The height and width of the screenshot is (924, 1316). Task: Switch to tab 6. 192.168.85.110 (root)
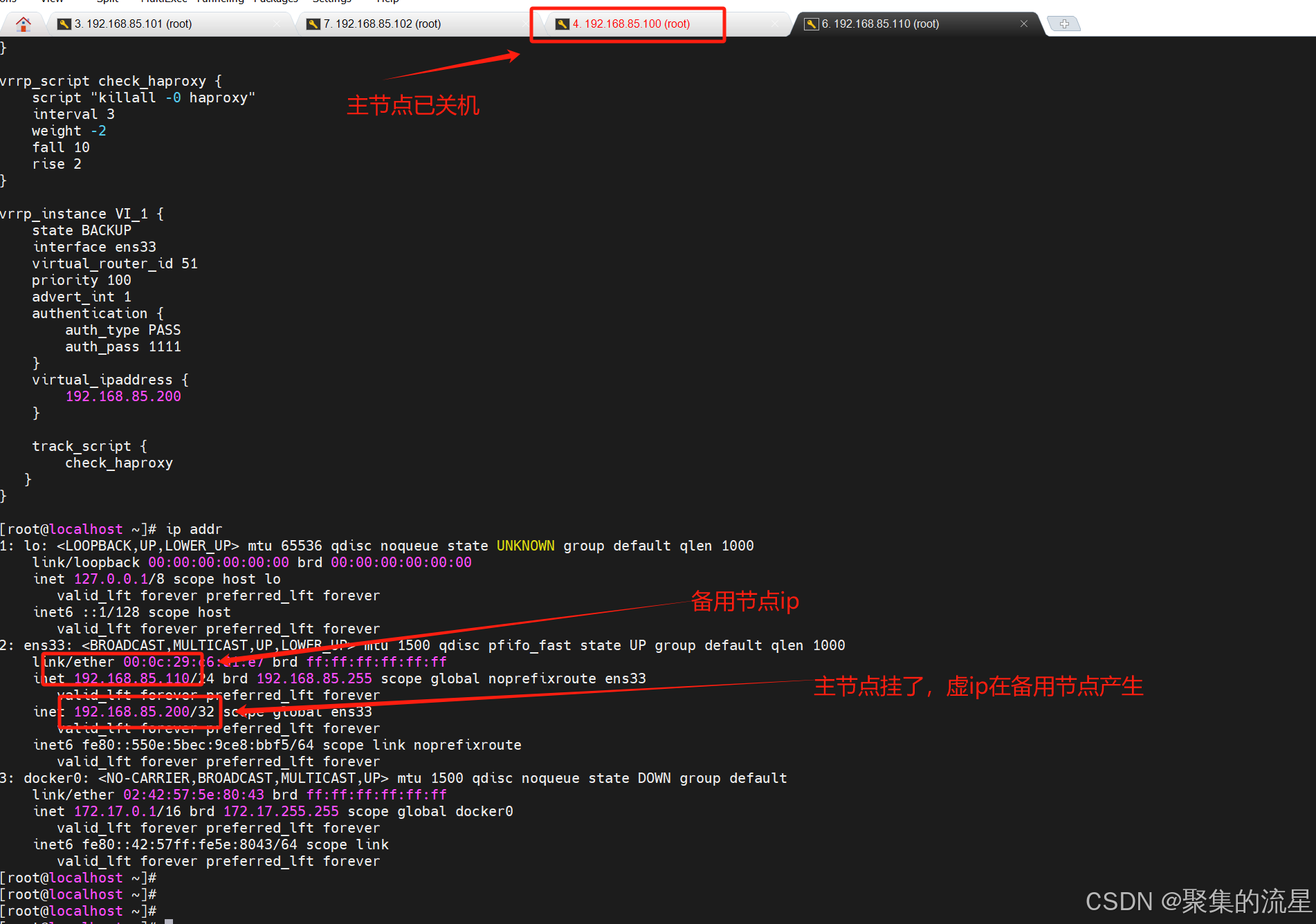[880, 24]
